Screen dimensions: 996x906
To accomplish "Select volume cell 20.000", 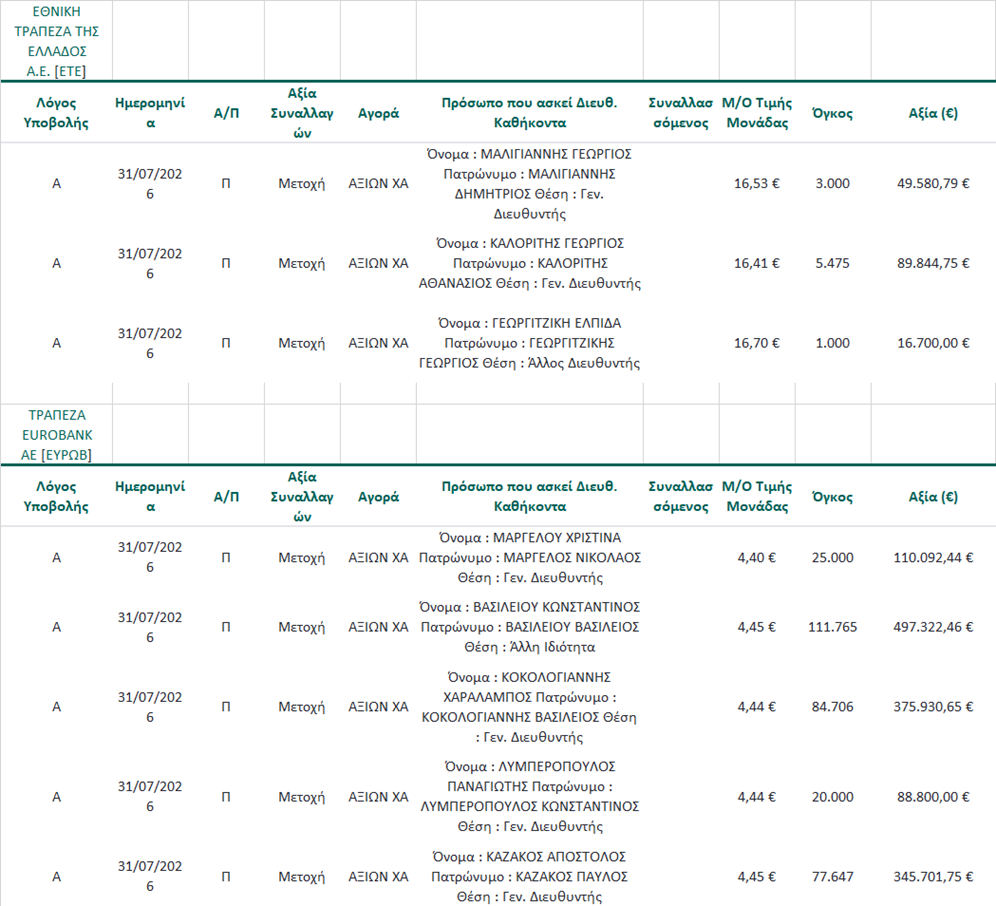I will pos(833,797).
